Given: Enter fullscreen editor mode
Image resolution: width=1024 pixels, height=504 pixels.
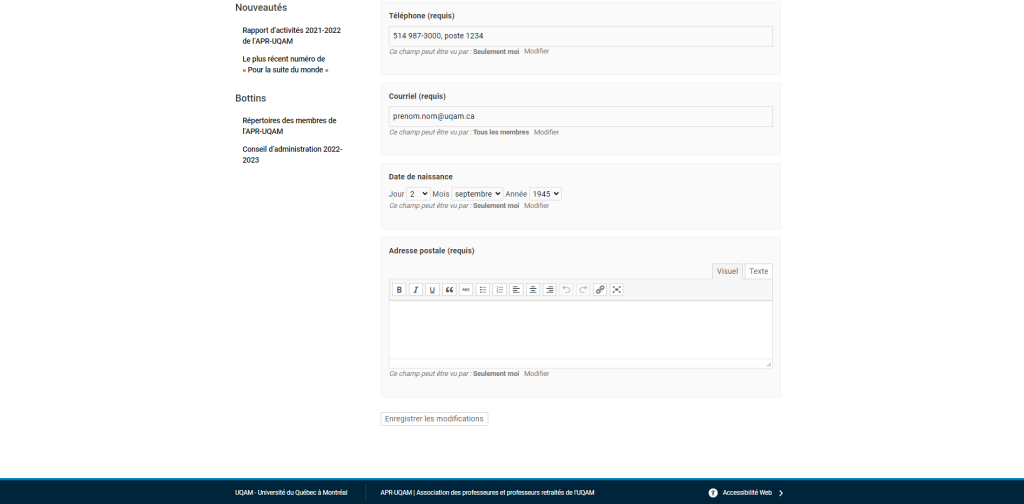Looking at the screenshot, I should click(x=617, y=289).
